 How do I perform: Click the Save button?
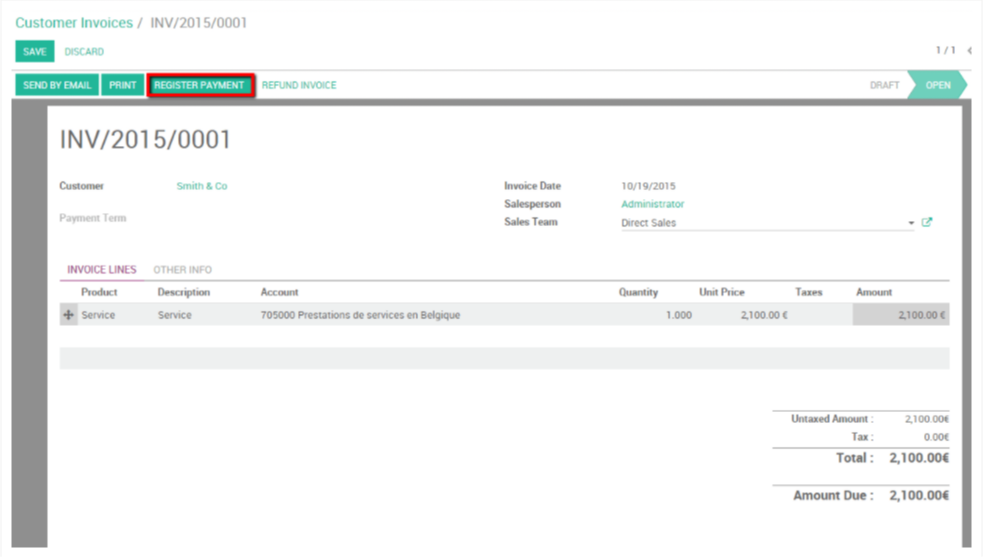[35, 52]
